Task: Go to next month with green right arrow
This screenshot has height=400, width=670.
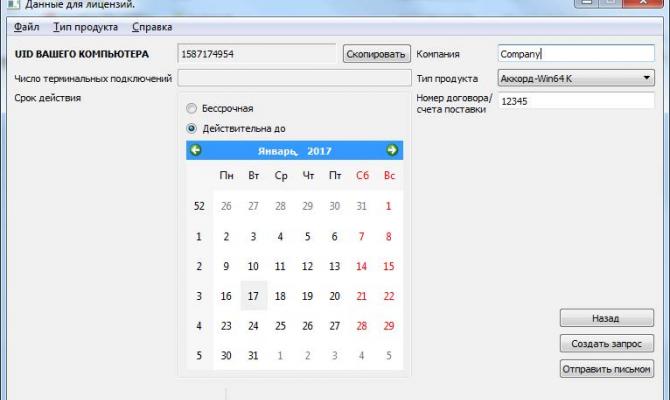Action: point(392,150)
